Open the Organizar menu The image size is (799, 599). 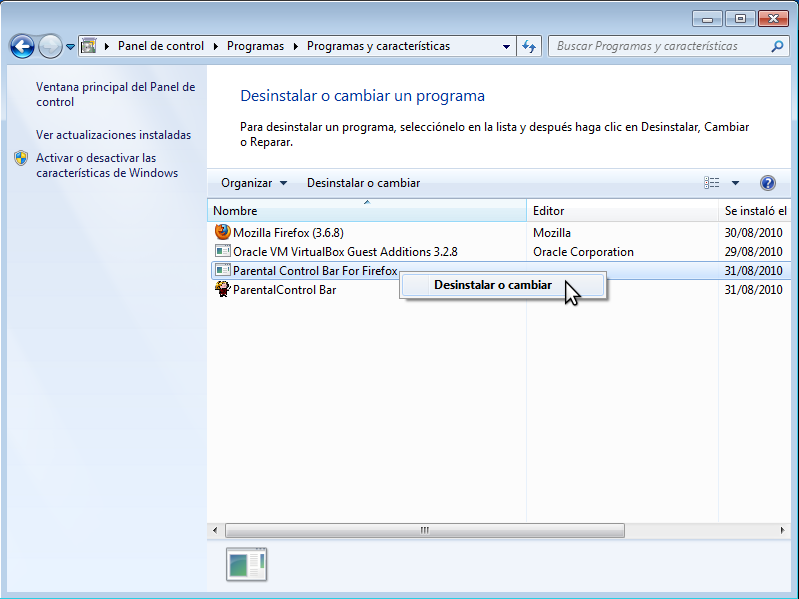click(254, 183)
